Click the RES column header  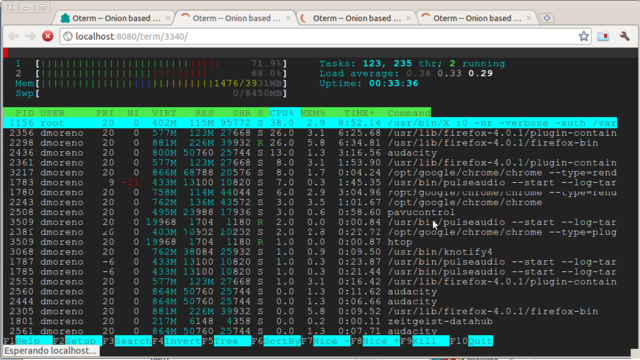coord(204,113)
